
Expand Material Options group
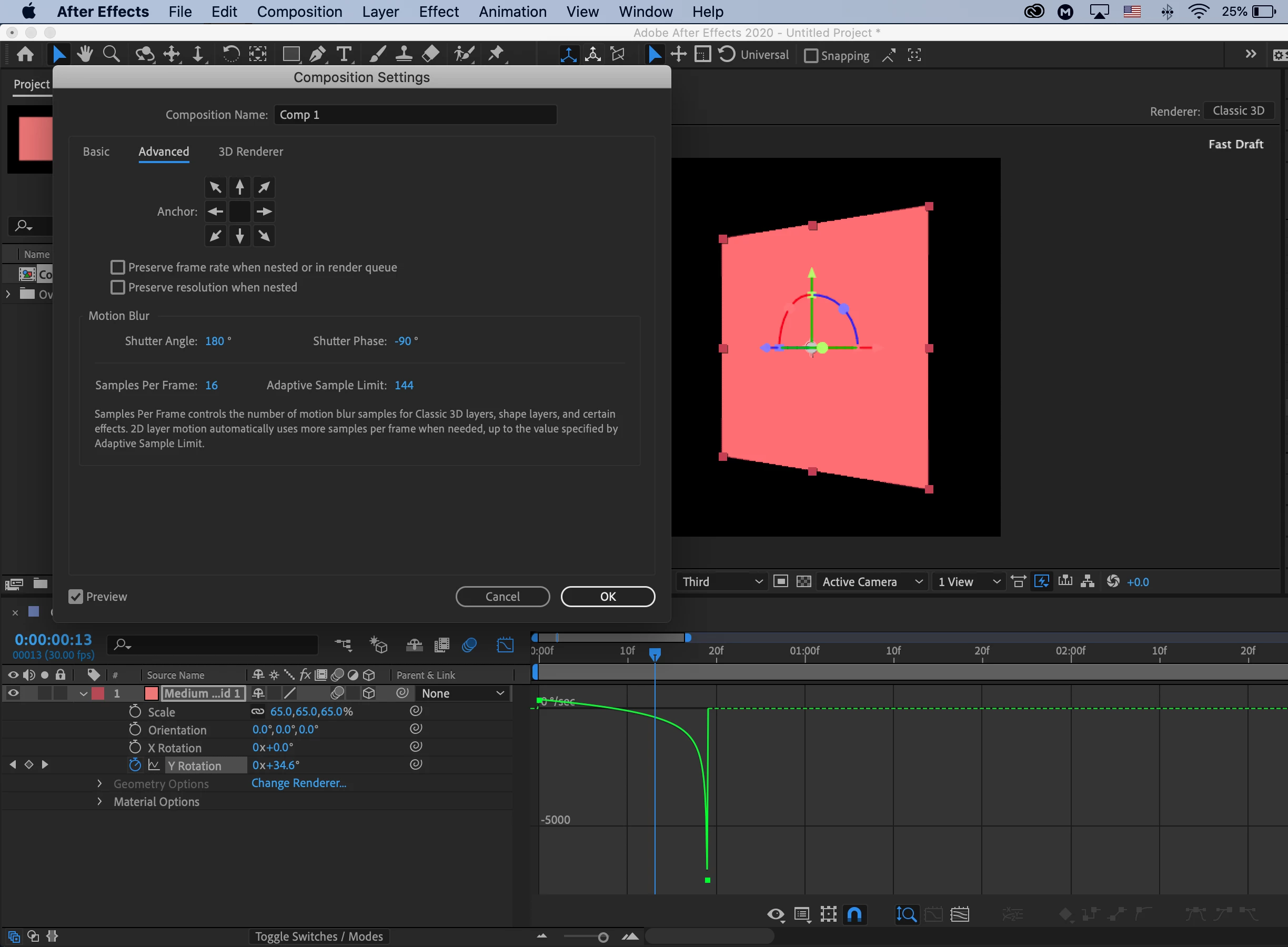click(x=99, y=801)
